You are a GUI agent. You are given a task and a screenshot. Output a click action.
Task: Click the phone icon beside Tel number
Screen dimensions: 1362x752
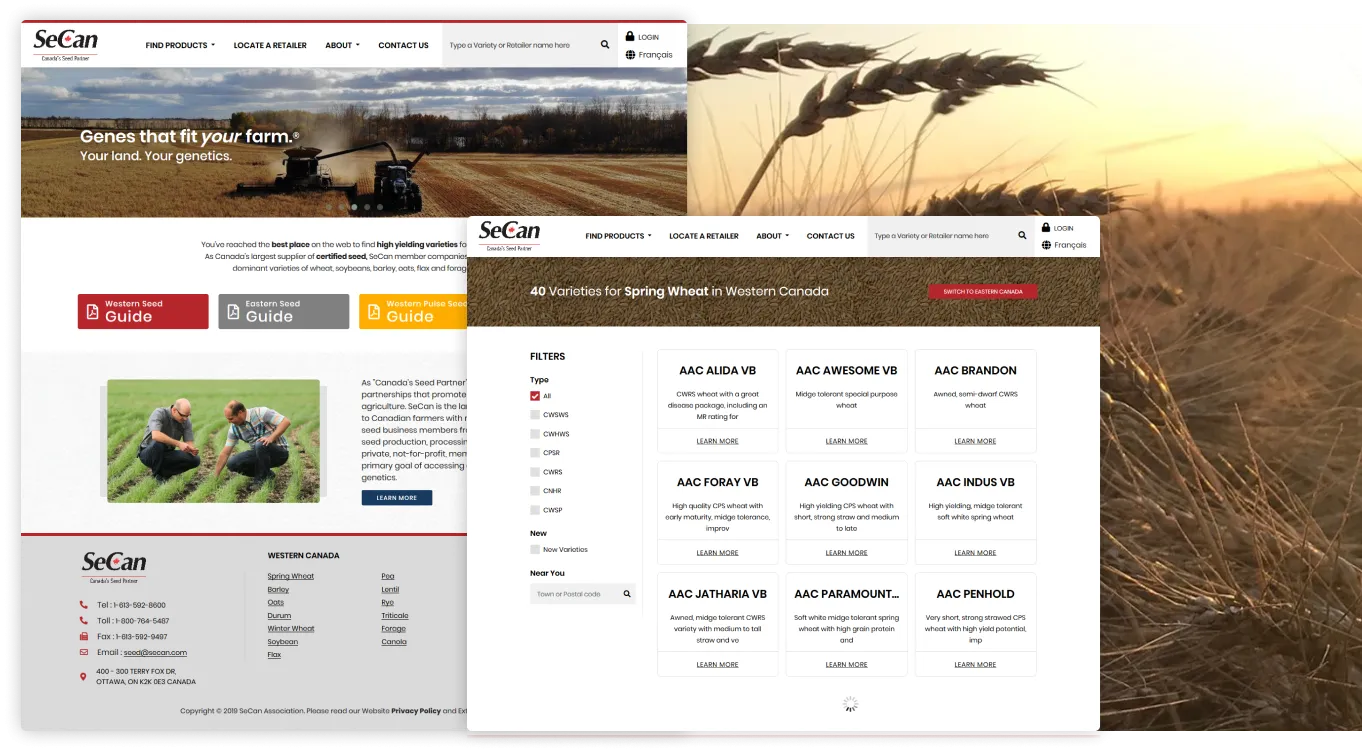pyautogui.click(x=83, y=605)
